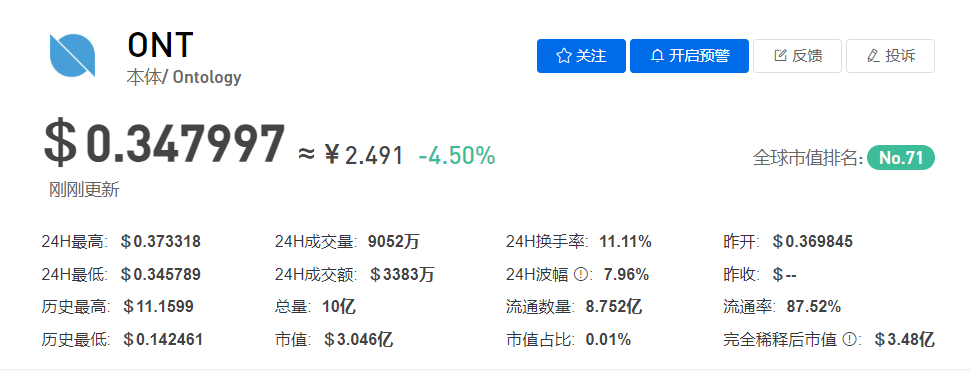The image size is (970, 371).
Task: Click the edit icon in 反馈 button
Action: click(781, 56)
